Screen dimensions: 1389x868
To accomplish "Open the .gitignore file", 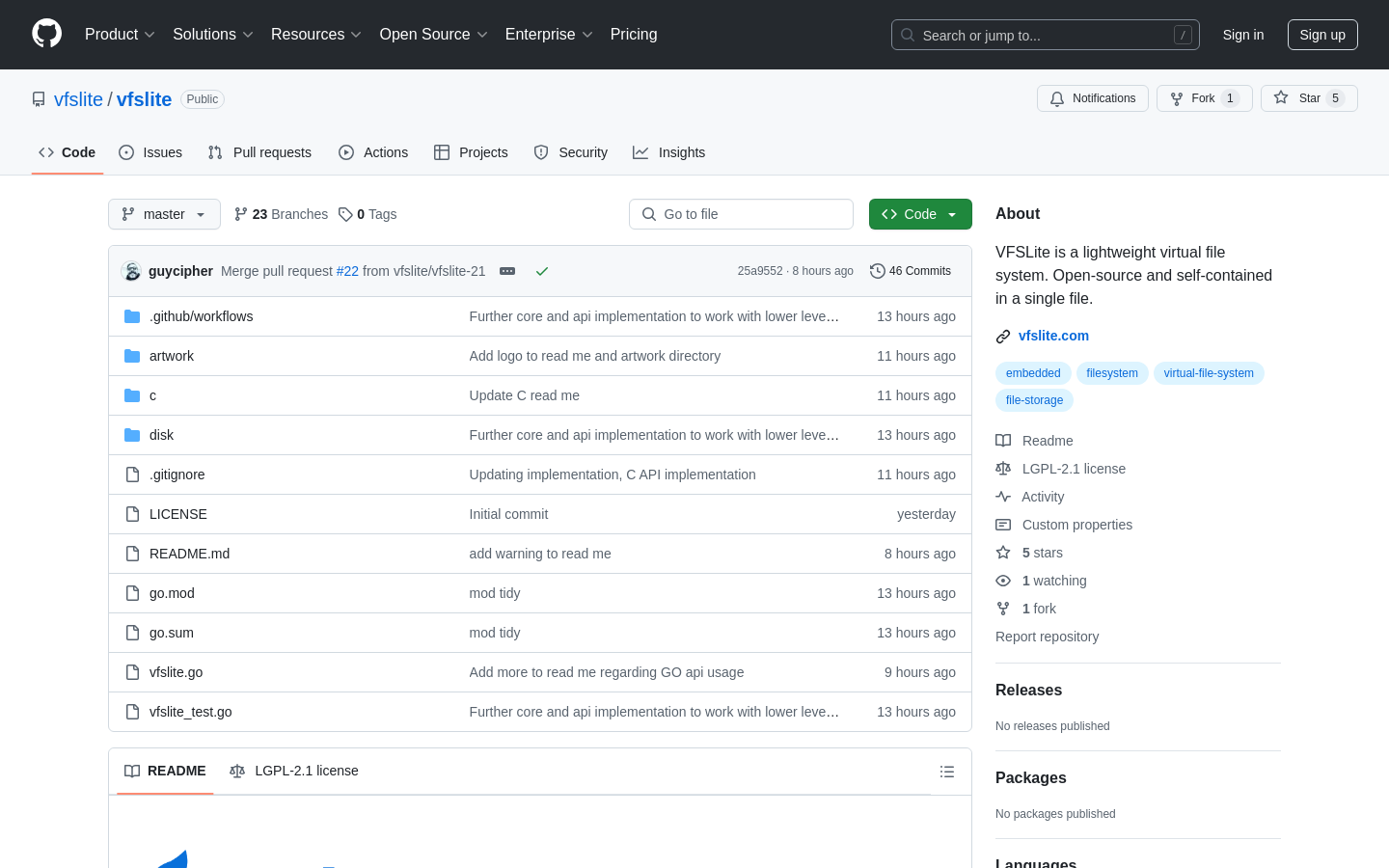I will pos(177,475).
